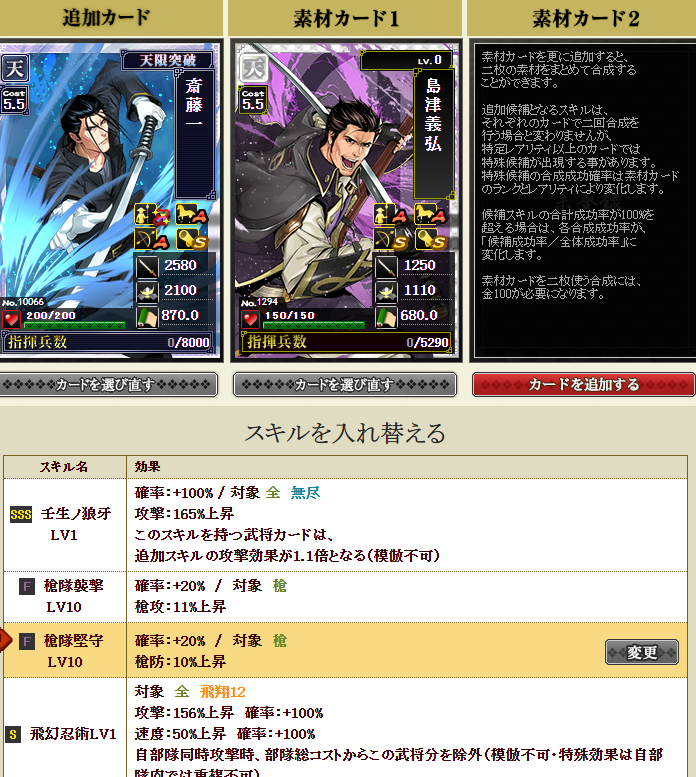Image resolution: width=696 pixels, height=777 pixels.
Task: Click the F rank icon for 槍隊襲撃
Action: (x=27, y=587)
